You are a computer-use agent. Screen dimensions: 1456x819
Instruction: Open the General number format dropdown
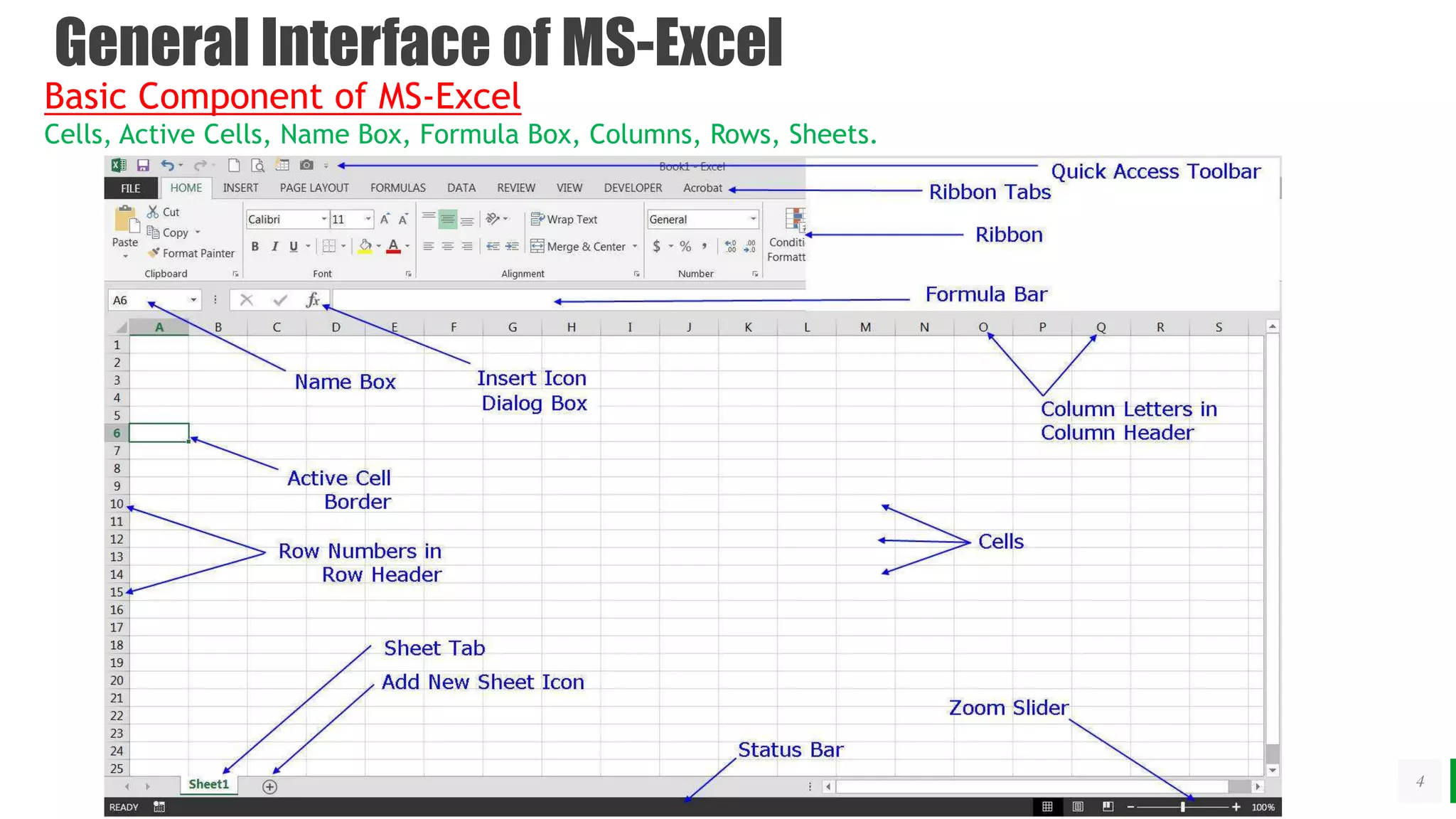[x=753, y=219]
